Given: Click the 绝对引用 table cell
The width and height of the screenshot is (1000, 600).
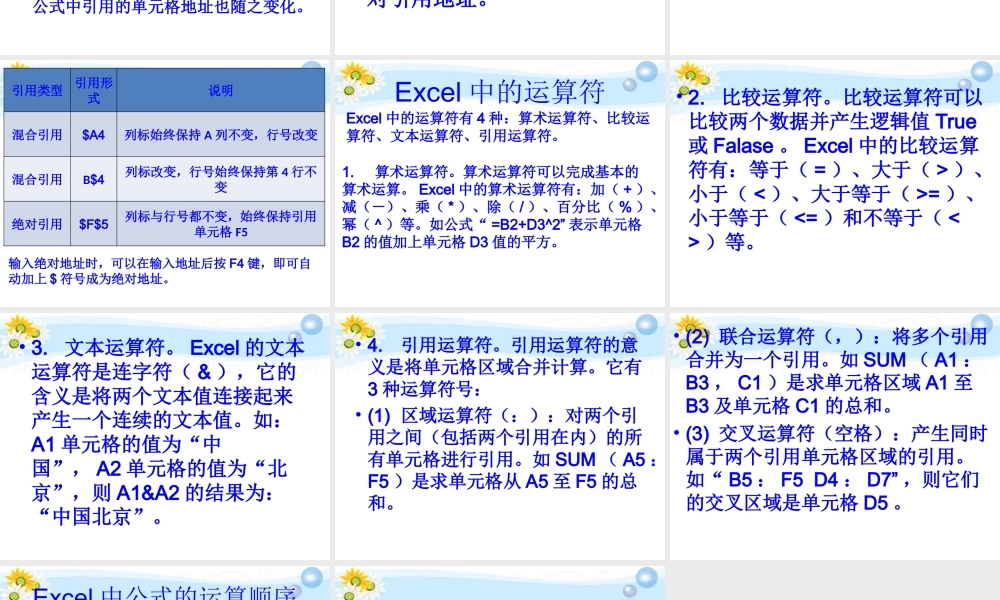Looking at the screenshot, I should point(37,224).
